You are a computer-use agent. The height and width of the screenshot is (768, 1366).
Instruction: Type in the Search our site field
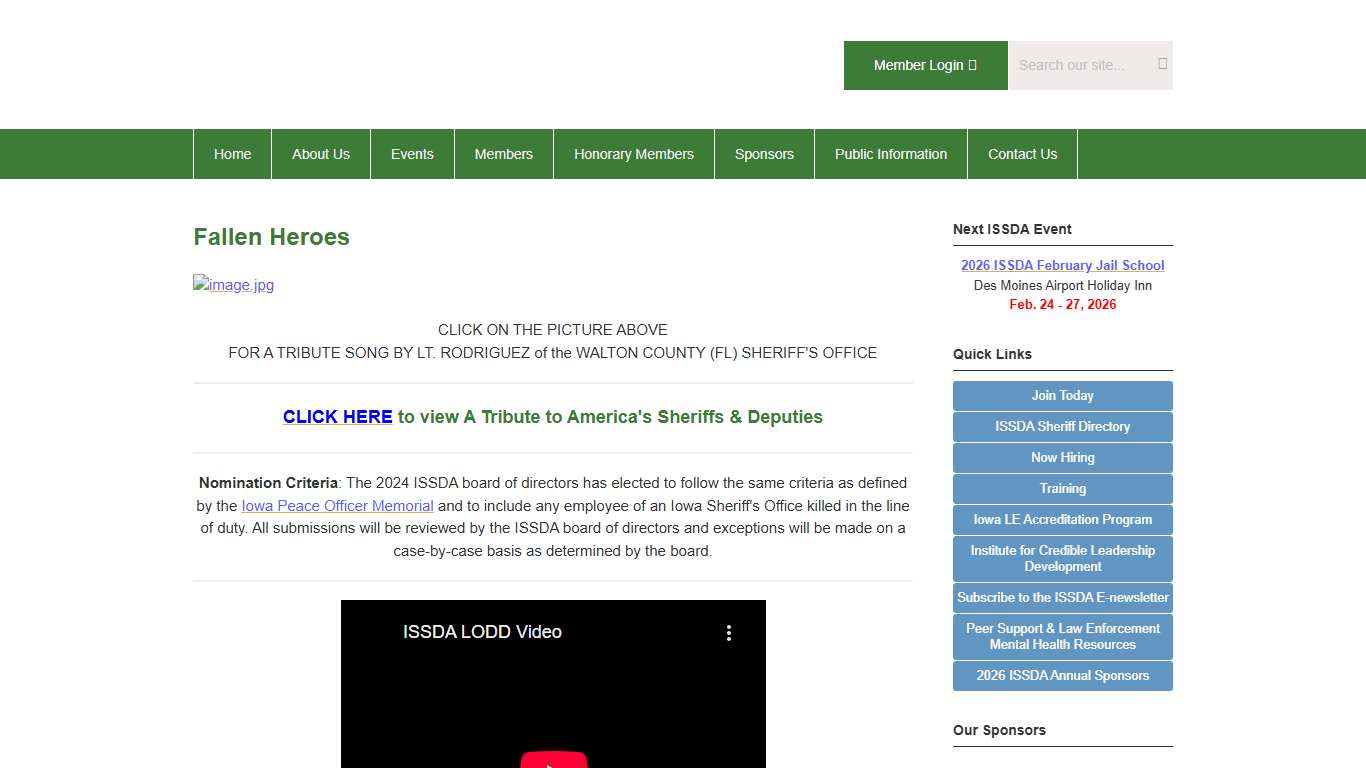click(x=1080, y=65)
